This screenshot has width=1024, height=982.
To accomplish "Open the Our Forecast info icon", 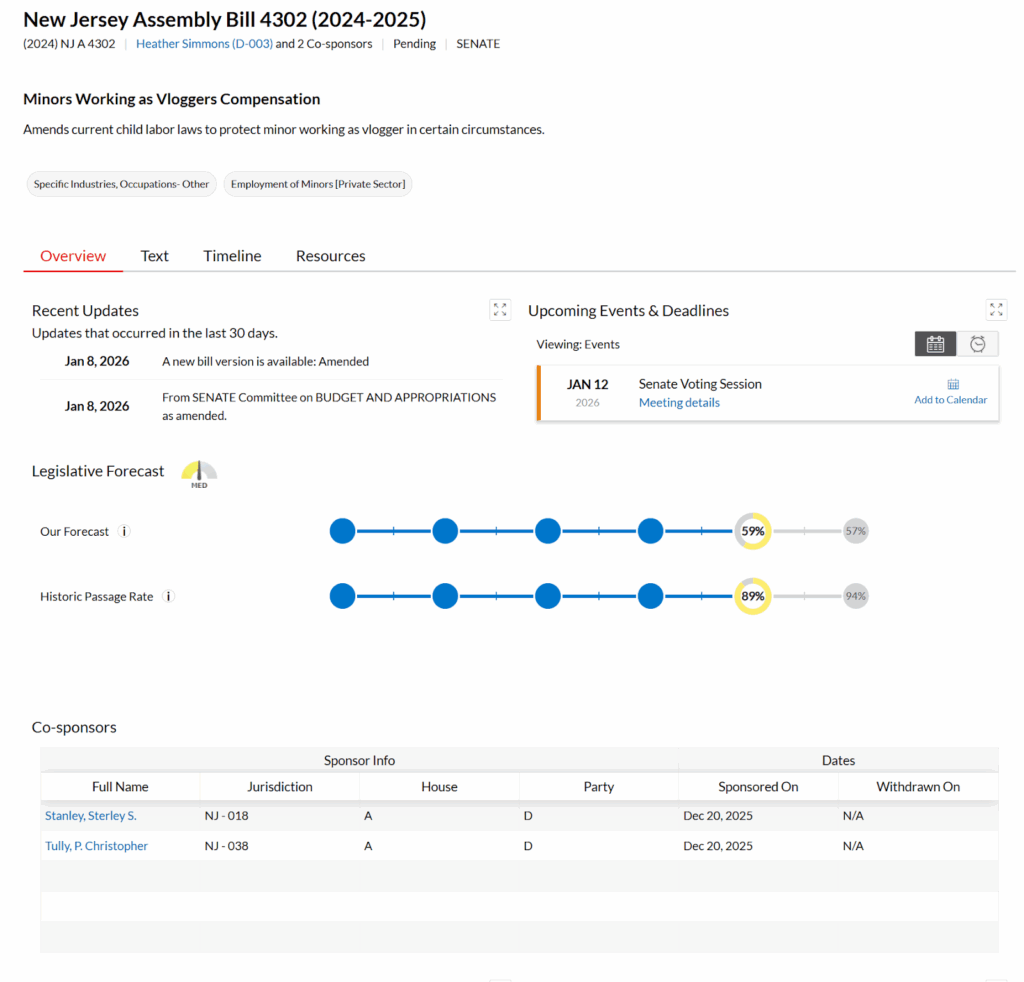I will click(125, 532).
